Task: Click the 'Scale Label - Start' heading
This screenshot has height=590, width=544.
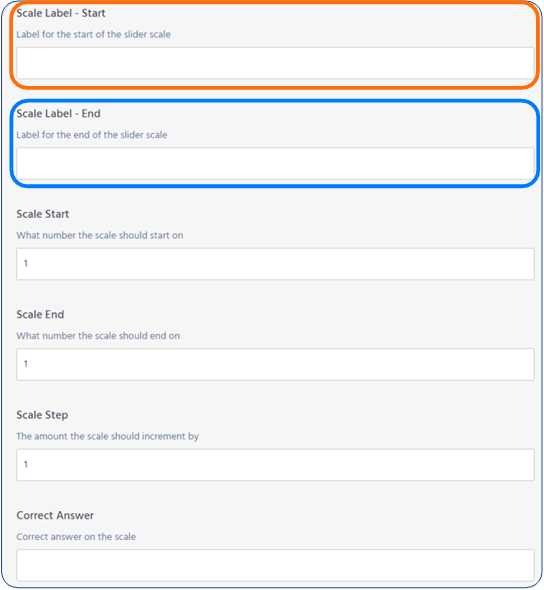Action: pyautogui.click(x=61, y=13)
